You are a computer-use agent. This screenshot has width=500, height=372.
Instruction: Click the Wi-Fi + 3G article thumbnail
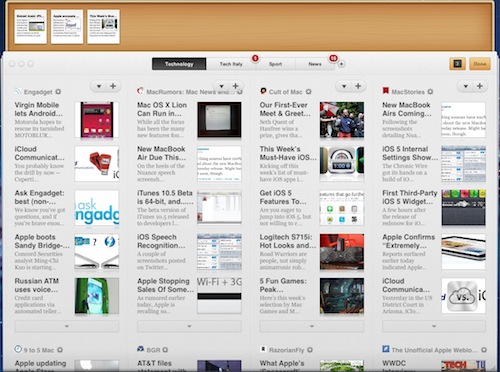pos(219,296)
